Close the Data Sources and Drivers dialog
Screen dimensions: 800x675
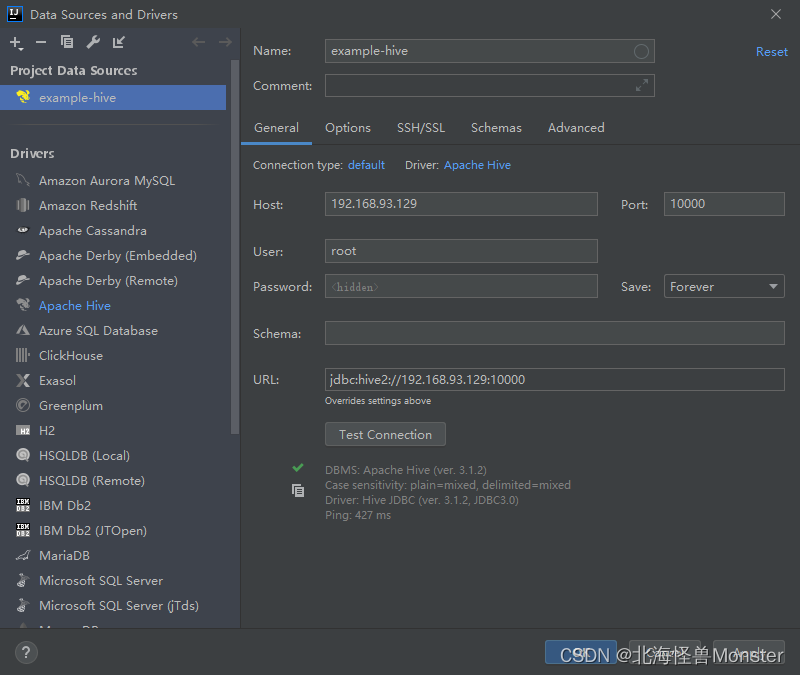pyautogui.click(x=776, y=14)
